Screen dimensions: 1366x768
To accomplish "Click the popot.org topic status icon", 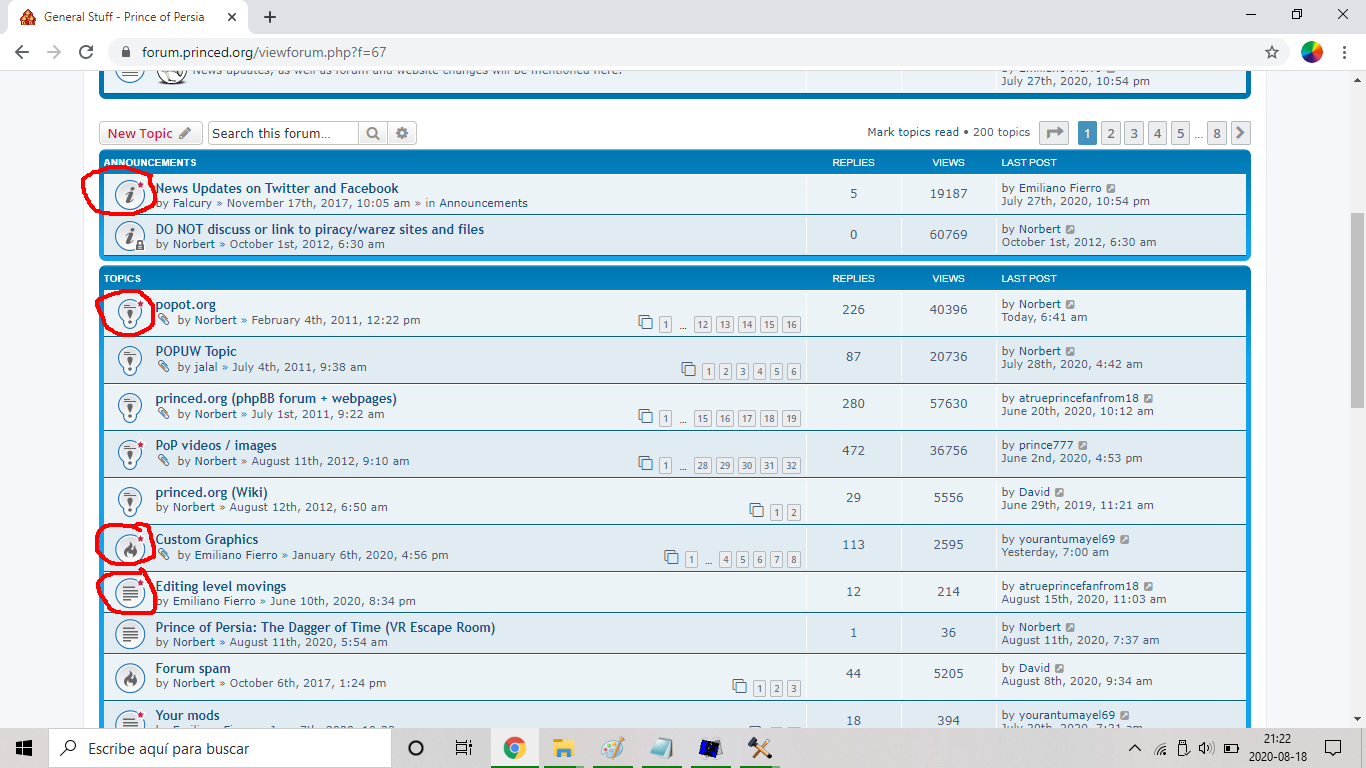I will 129,313.
